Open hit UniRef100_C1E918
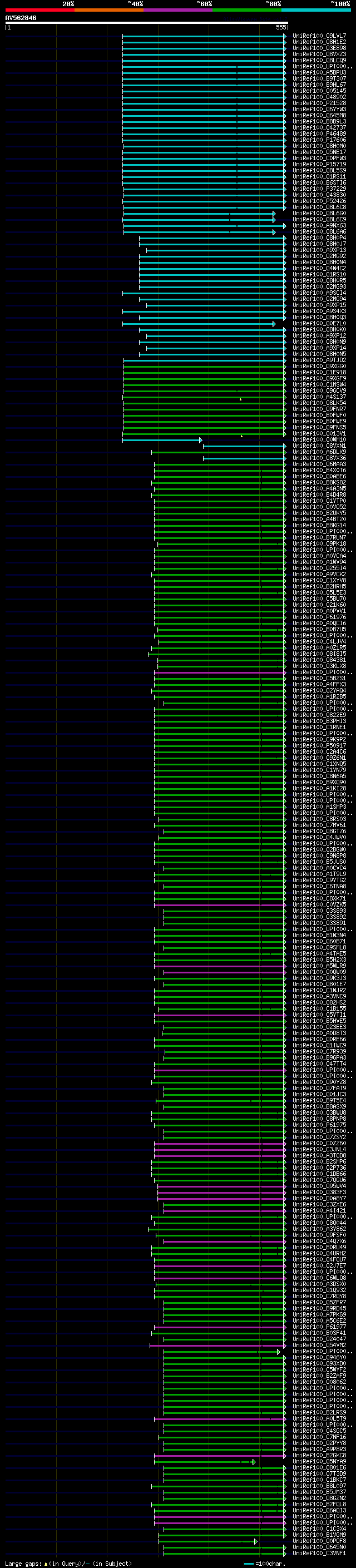The width and height of the screenshot is (356, 1568). click(319, 373)
